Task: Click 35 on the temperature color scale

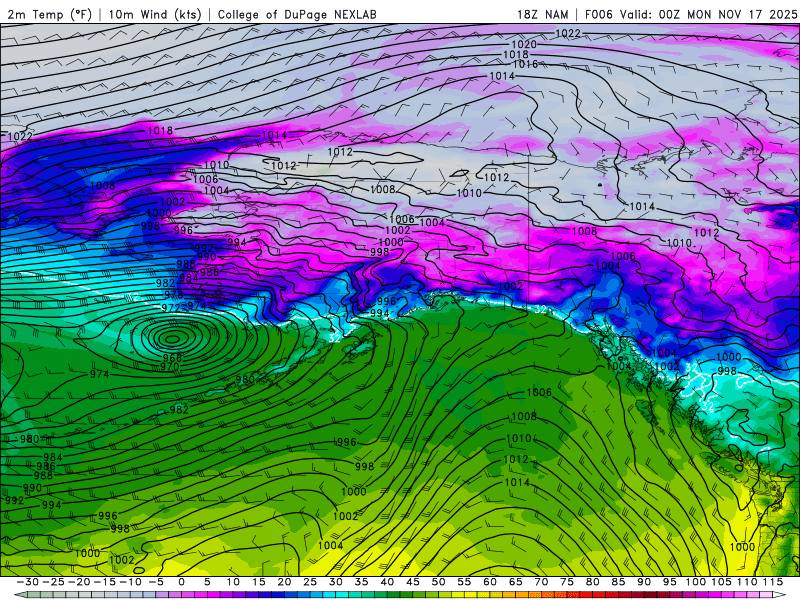Action: (361, 582)
